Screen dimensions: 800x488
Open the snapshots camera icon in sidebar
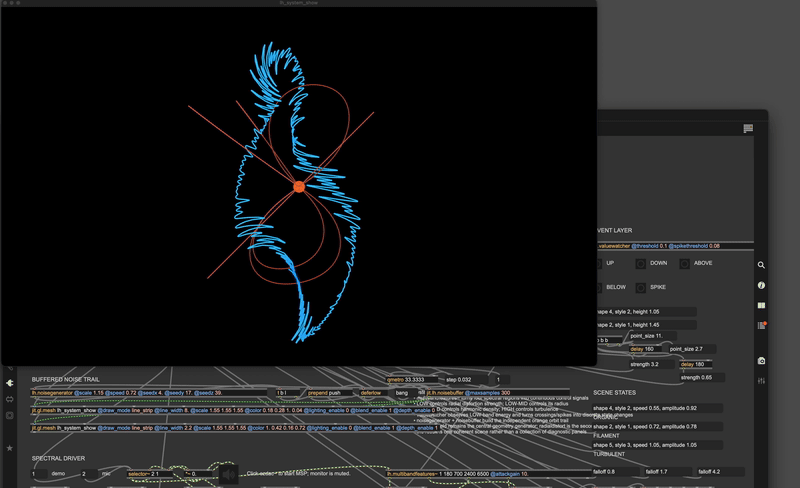(x=761, y=361)
